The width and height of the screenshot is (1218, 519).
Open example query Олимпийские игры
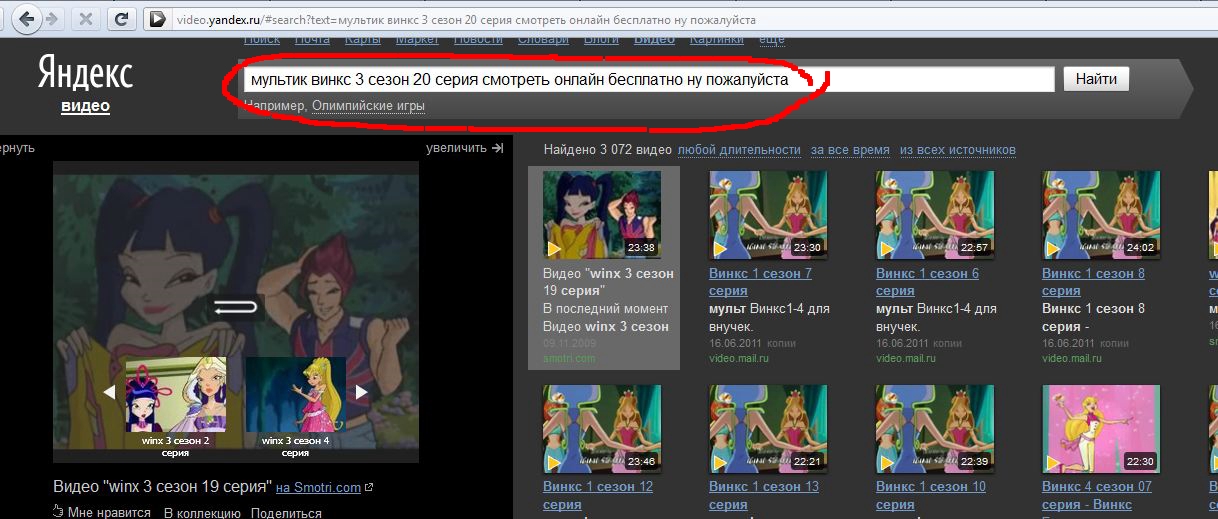(368, 106)
